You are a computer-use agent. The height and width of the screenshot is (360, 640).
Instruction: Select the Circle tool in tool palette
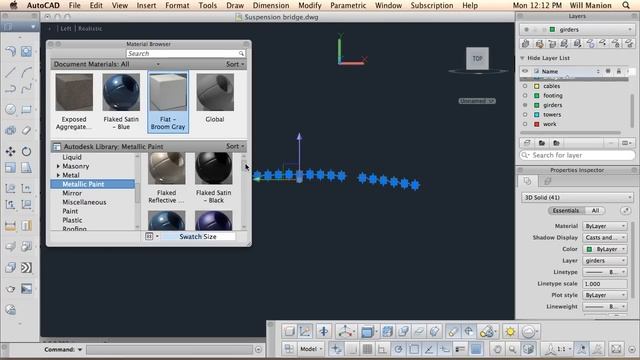(11, 109)
